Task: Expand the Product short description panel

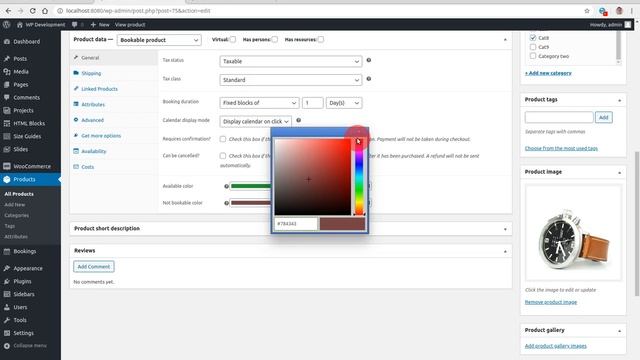Action: point(505,229)
